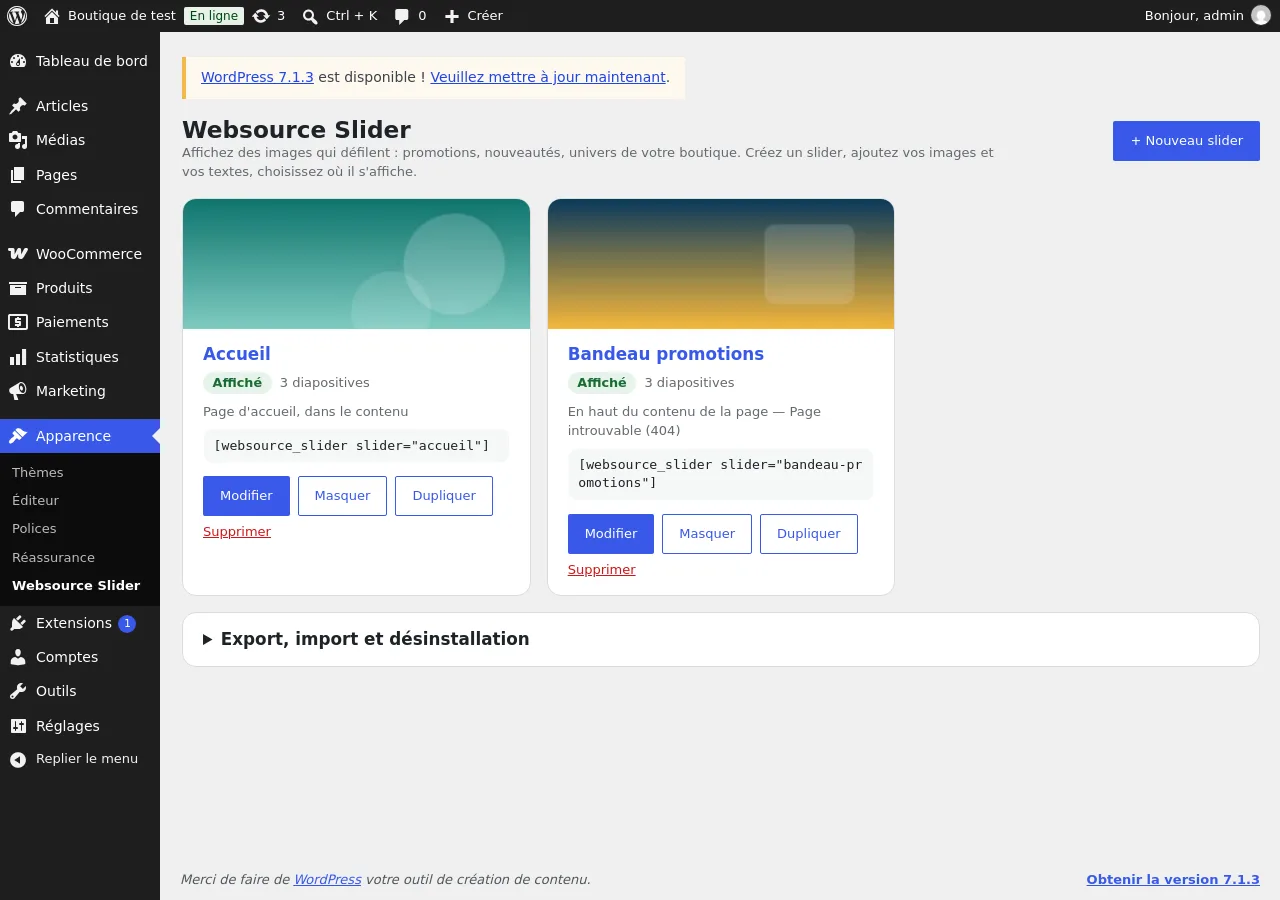This screenshot has width=1280, height=900.
Task: Click Veuillez mettre à jour maintenant link
Action: click(x=548, y=77)
